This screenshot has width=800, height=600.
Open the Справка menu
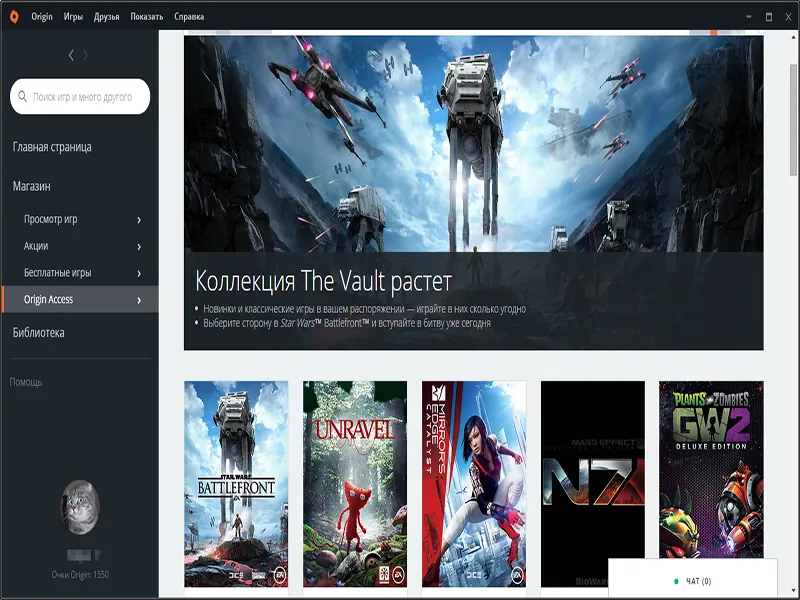point(188,17)
